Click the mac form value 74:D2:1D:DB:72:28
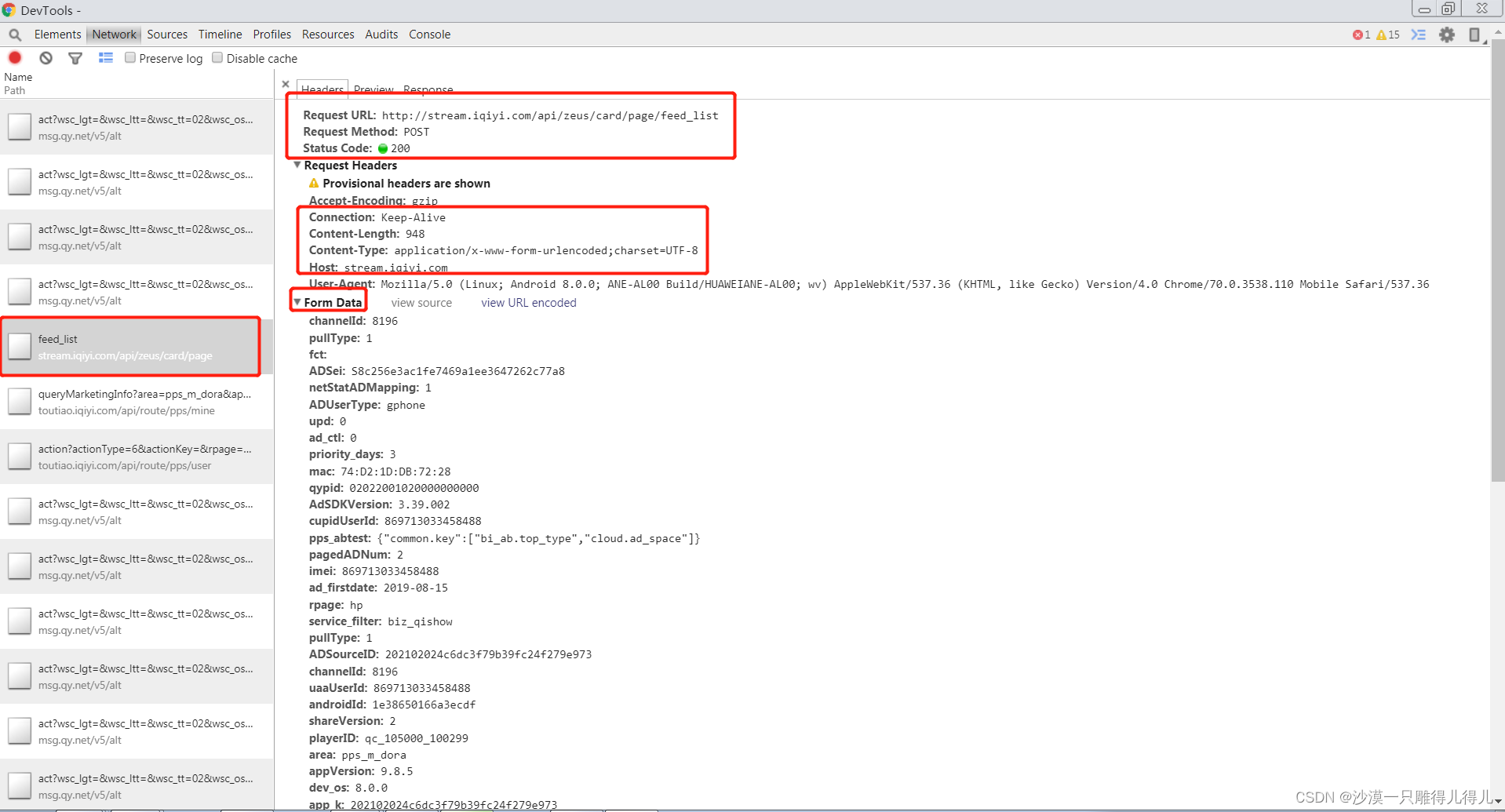 395,472
